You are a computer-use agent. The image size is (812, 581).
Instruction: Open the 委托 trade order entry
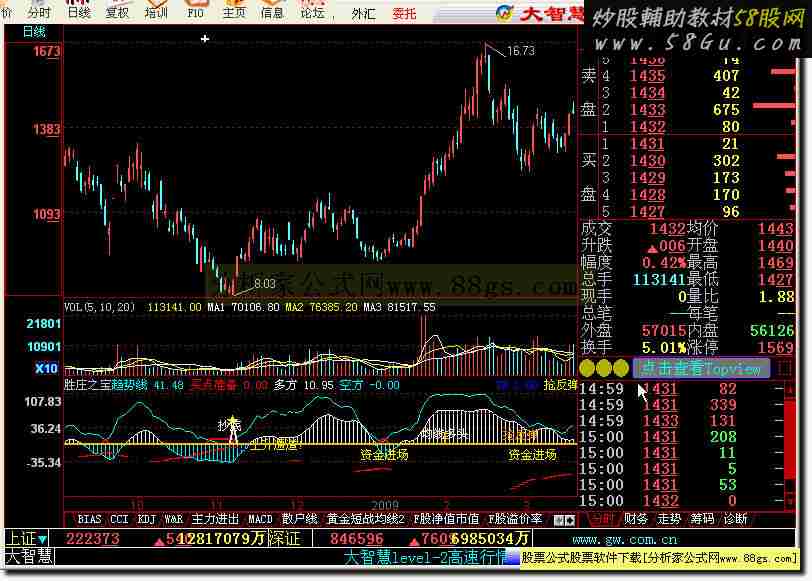(404, 13)
